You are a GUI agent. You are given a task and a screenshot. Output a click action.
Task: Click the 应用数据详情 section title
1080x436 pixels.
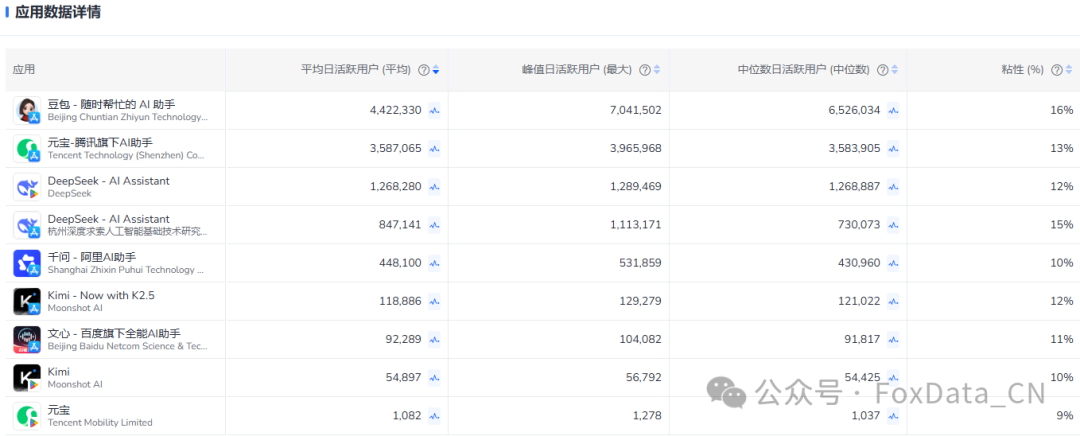(x=58, y=12)
